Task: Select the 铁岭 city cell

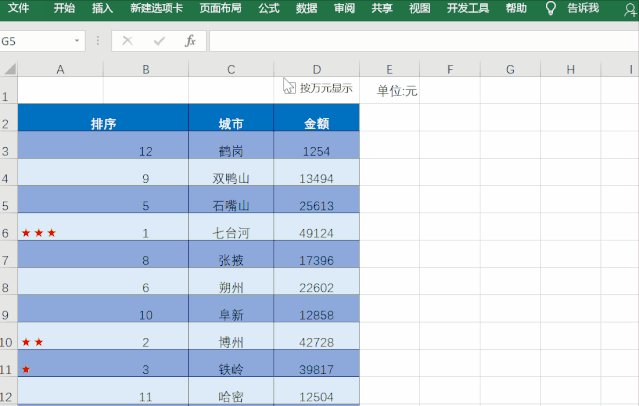Action: 231,363
